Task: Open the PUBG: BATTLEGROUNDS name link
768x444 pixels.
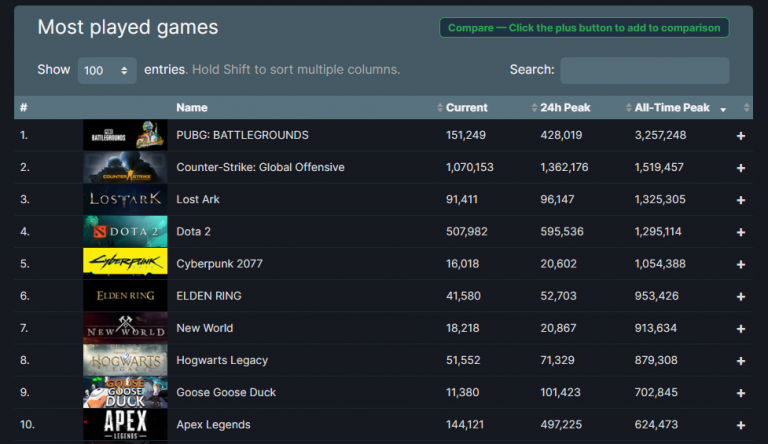Action: [242, 135]
